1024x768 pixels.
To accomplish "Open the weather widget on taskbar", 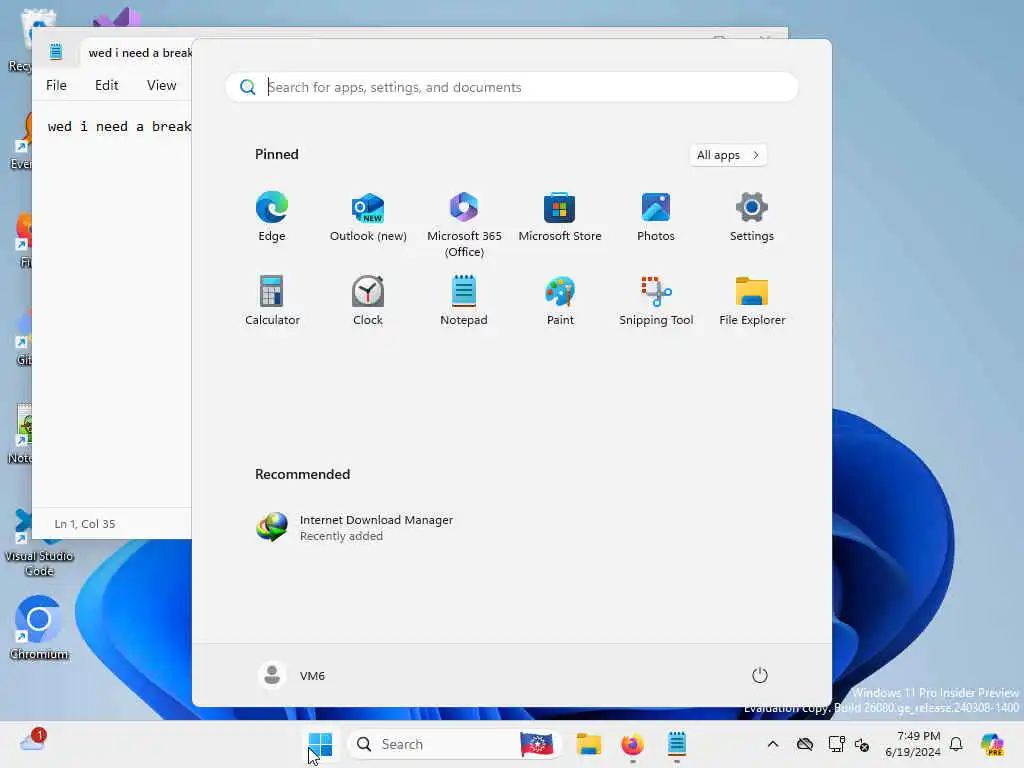I will tap(33, 741).
